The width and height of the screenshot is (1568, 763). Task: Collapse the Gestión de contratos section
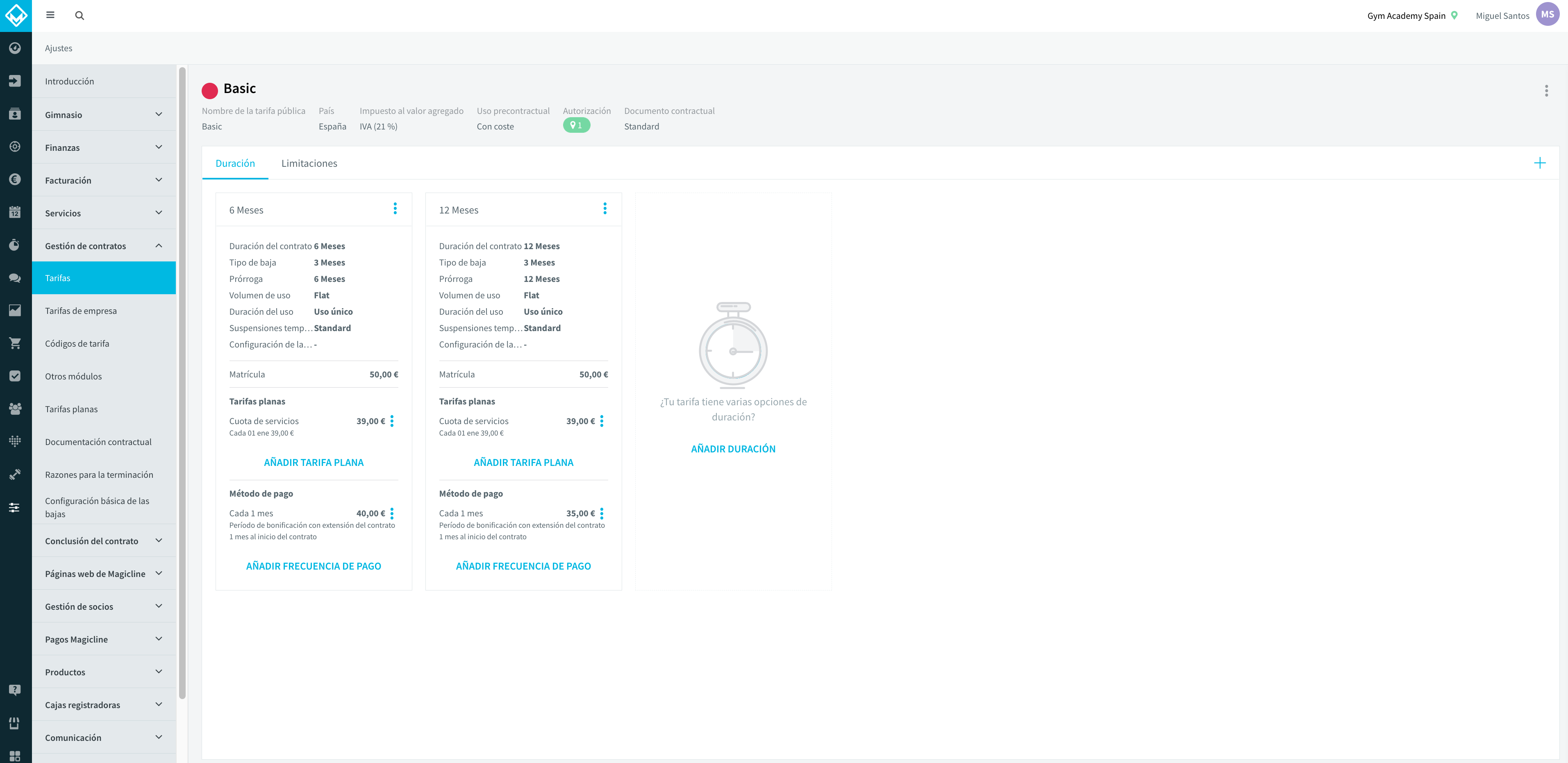tap(103, 246)
